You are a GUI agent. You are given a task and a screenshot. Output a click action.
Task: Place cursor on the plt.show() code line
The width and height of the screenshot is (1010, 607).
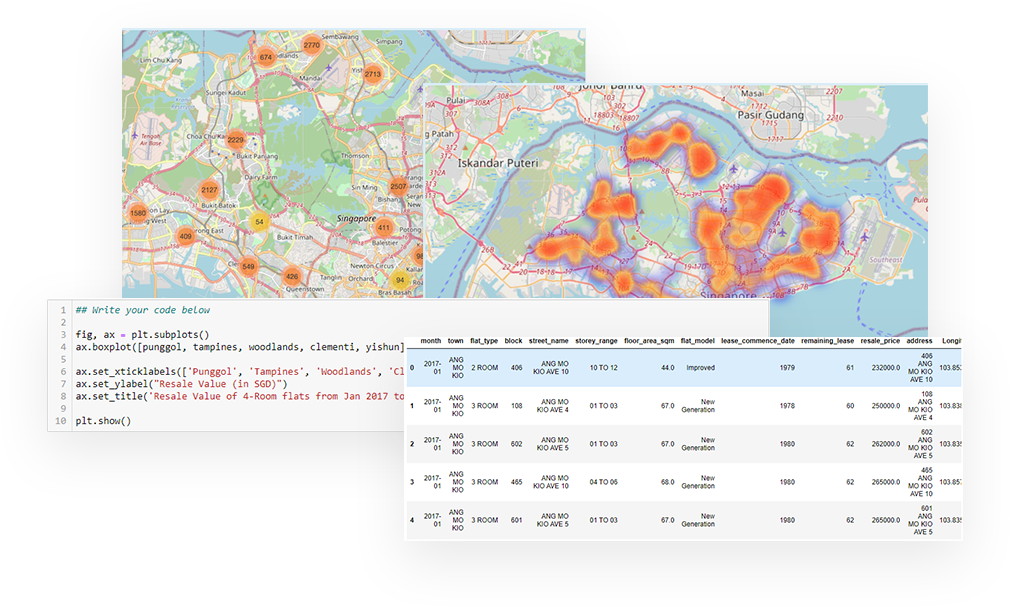click(x=103, y=420)
